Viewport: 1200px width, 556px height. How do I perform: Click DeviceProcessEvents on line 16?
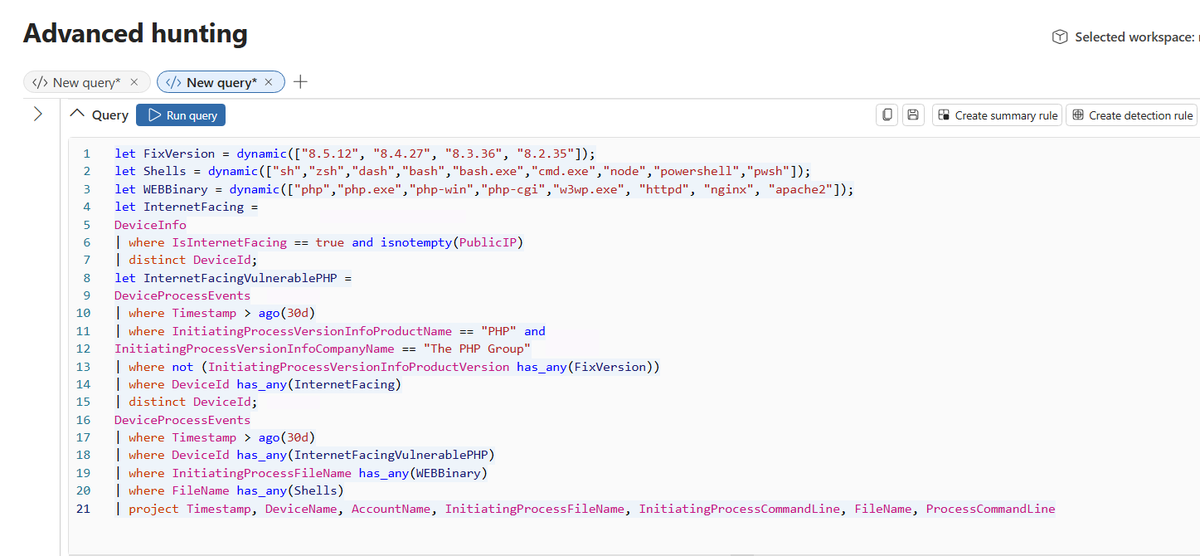[182, 420]
